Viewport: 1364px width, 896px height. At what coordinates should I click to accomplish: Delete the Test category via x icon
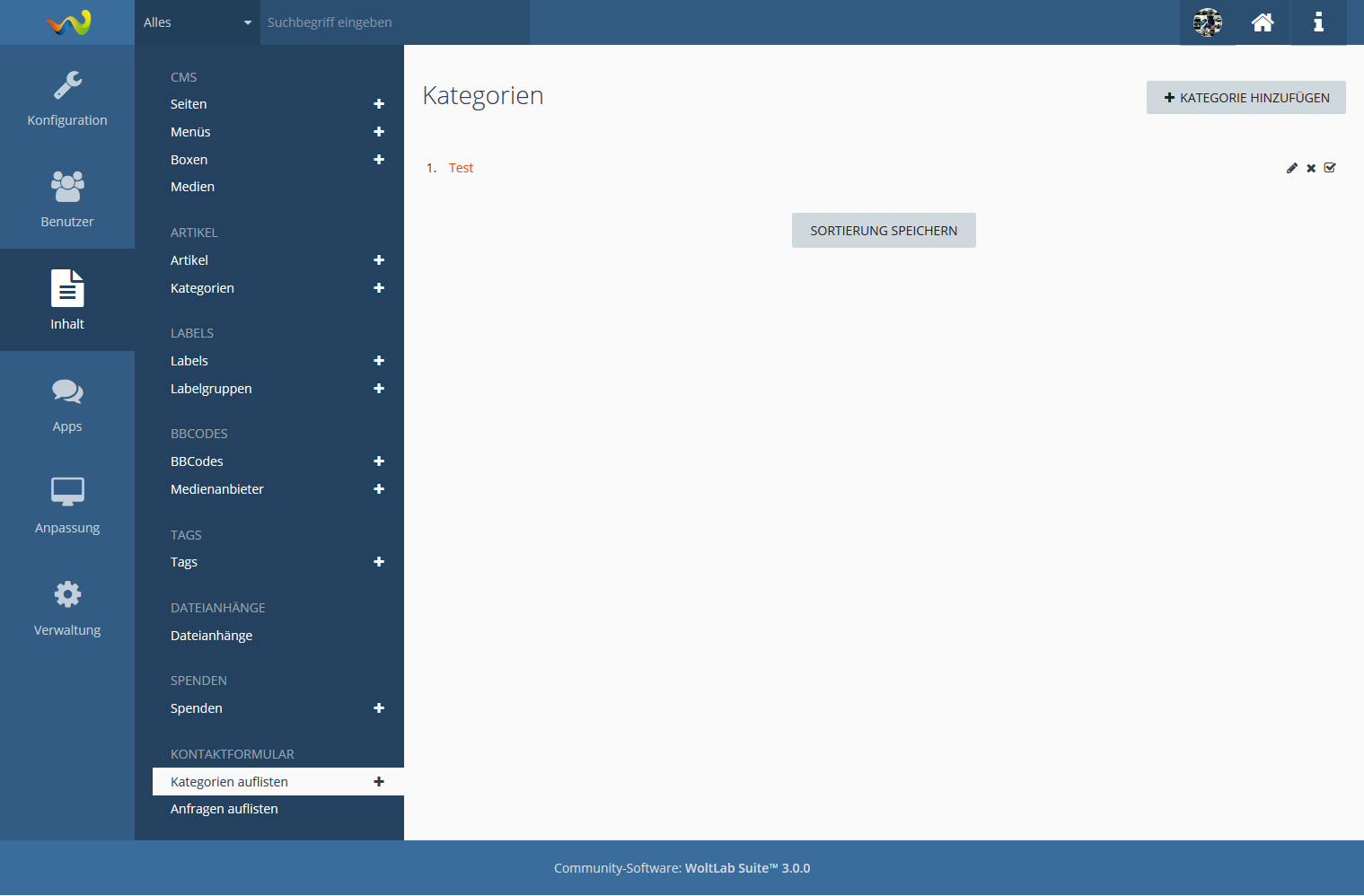(1311, 168)
